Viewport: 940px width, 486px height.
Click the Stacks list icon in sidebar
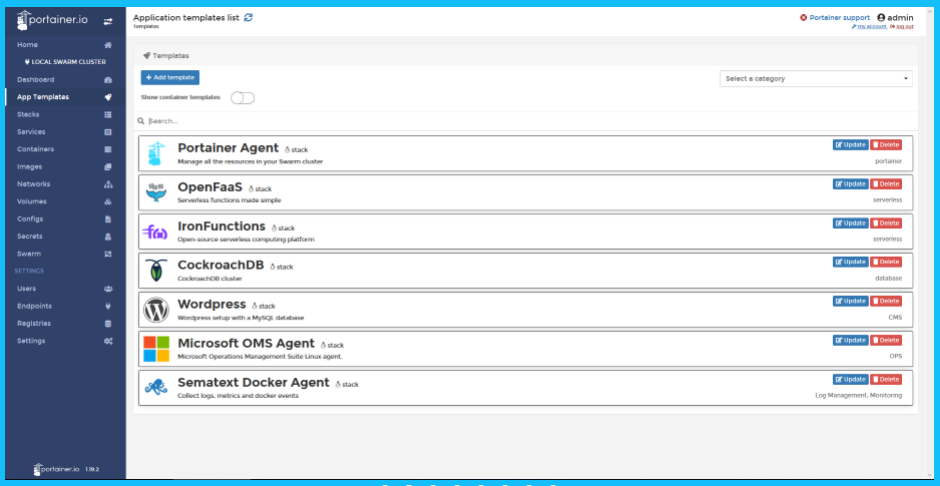point(108,114)
